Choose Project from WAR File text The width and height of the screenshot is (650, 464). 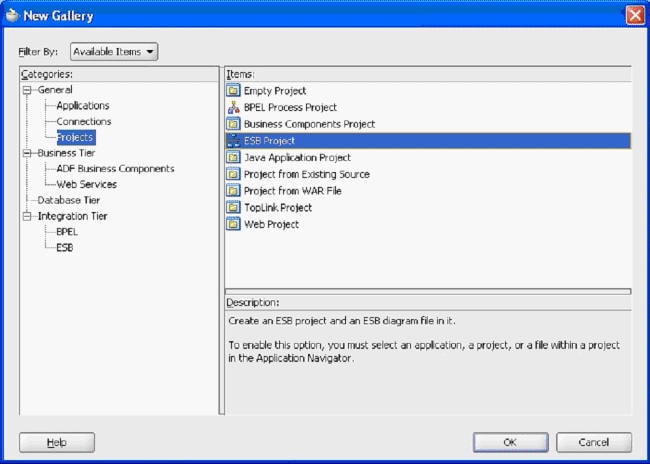pos(293,191)
